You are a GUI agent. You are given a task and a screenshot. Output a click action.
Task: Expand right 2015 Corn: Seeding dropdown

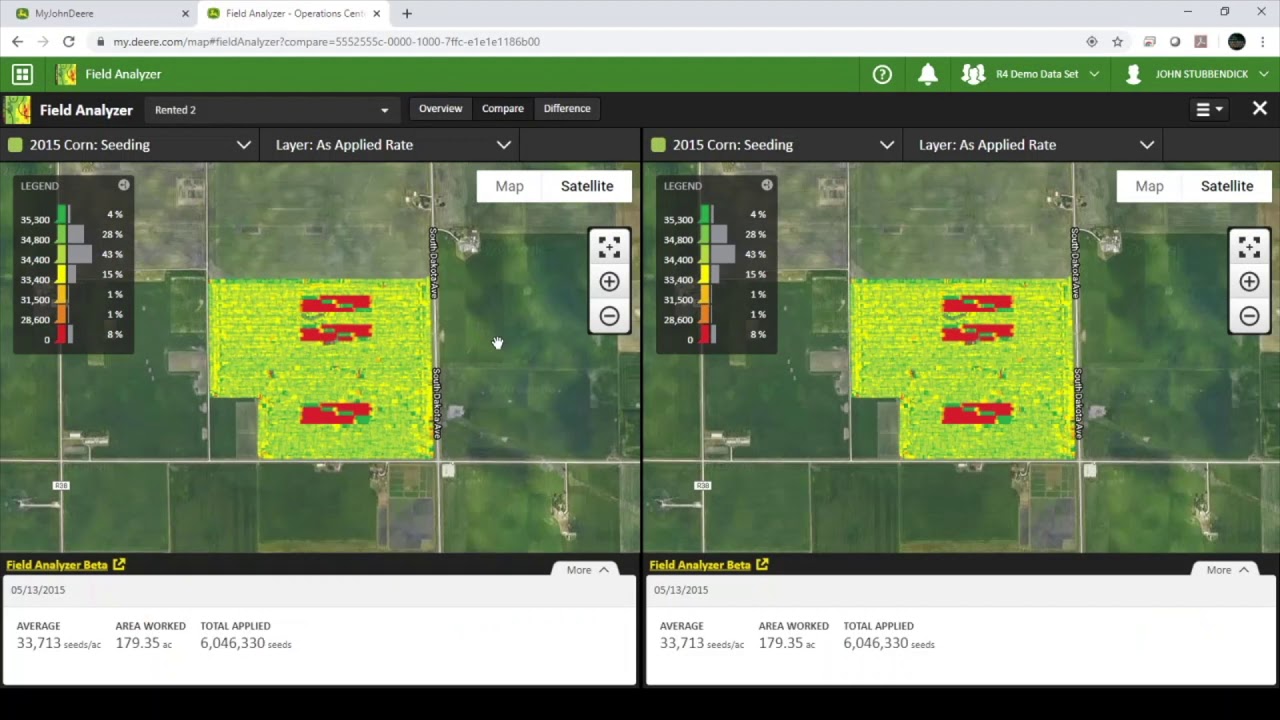(x=772, y=145)
